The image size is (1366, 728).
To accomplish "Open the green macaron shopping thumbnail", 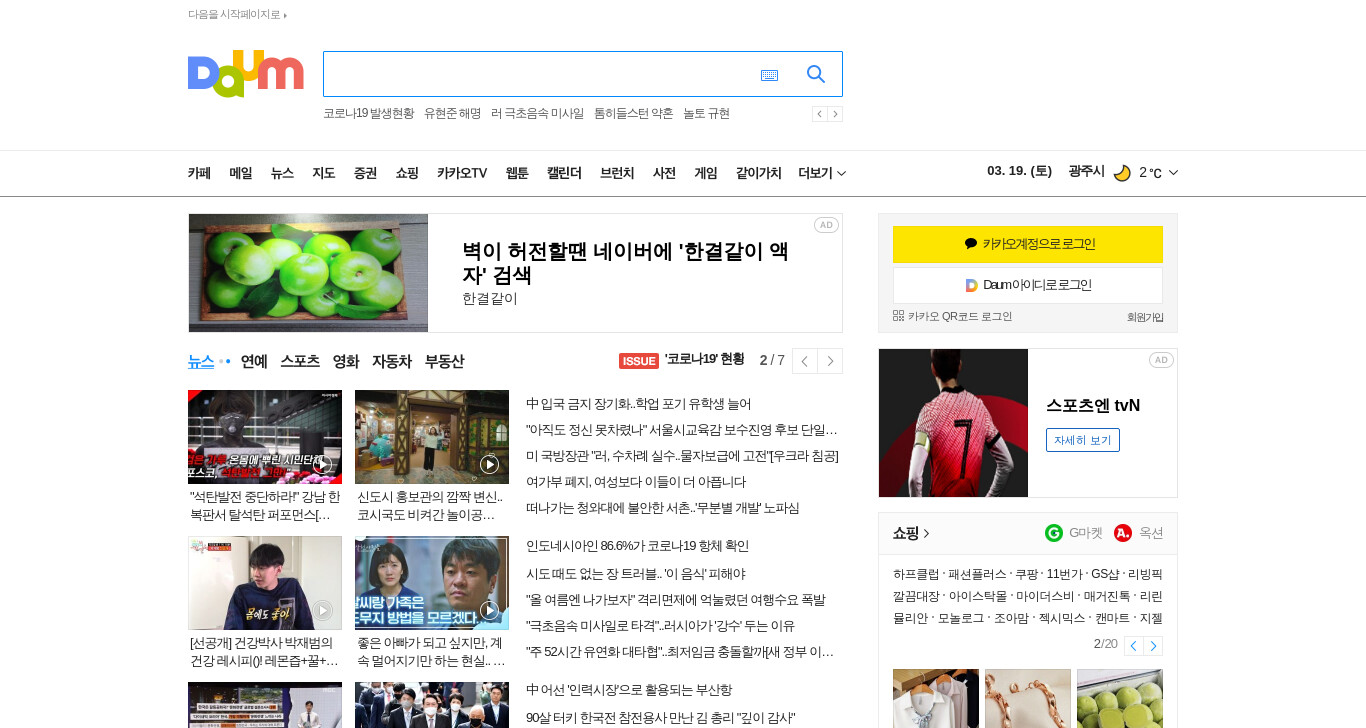I will pos(1120,698).
